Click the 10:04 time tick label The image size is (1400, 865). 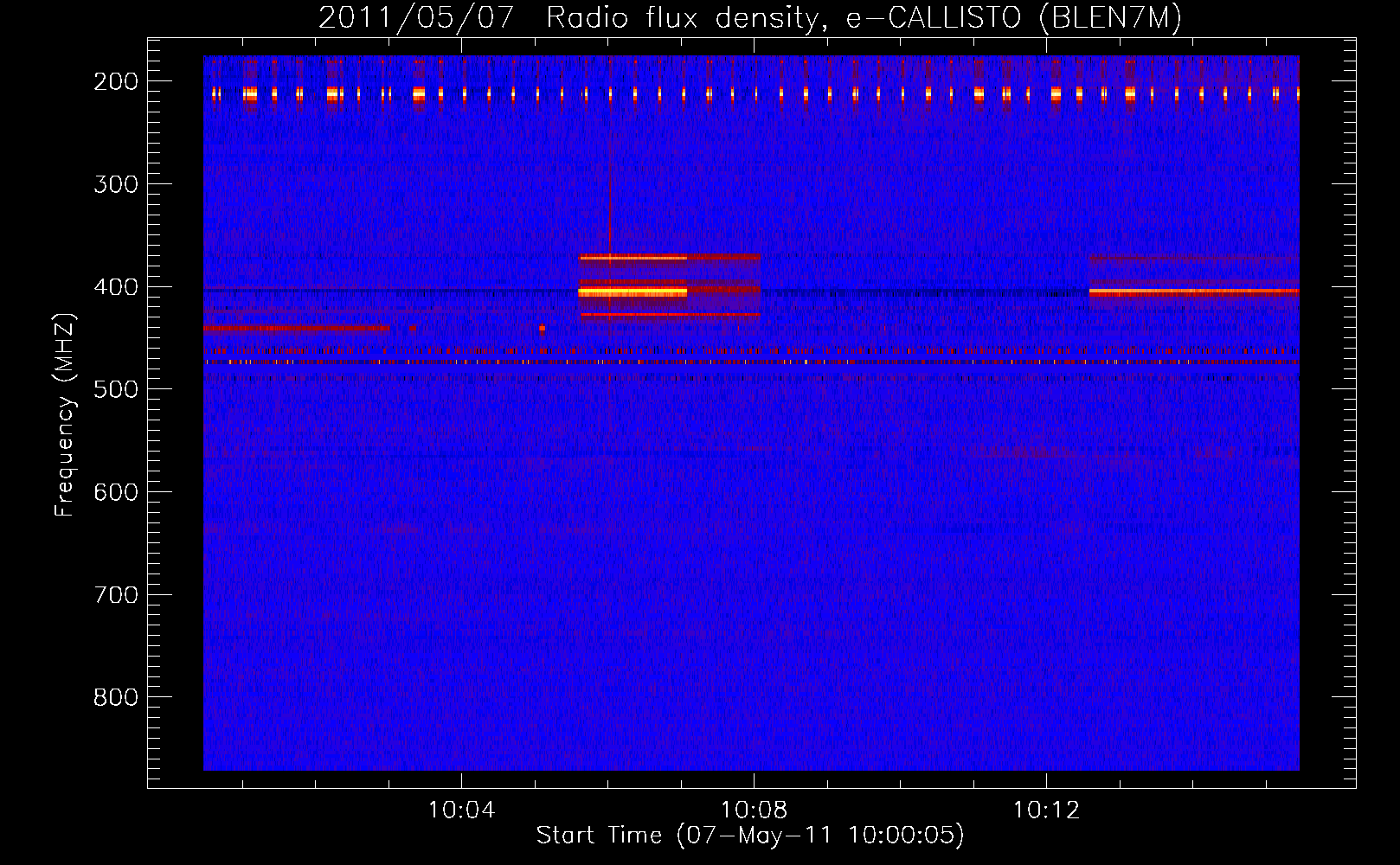462,811
